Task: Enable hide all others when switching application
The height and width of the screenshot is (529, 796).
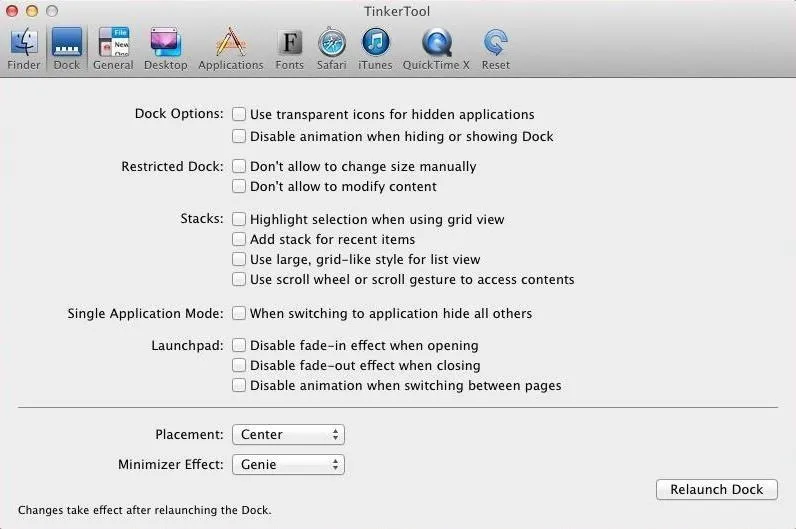Action: [239, 313]
